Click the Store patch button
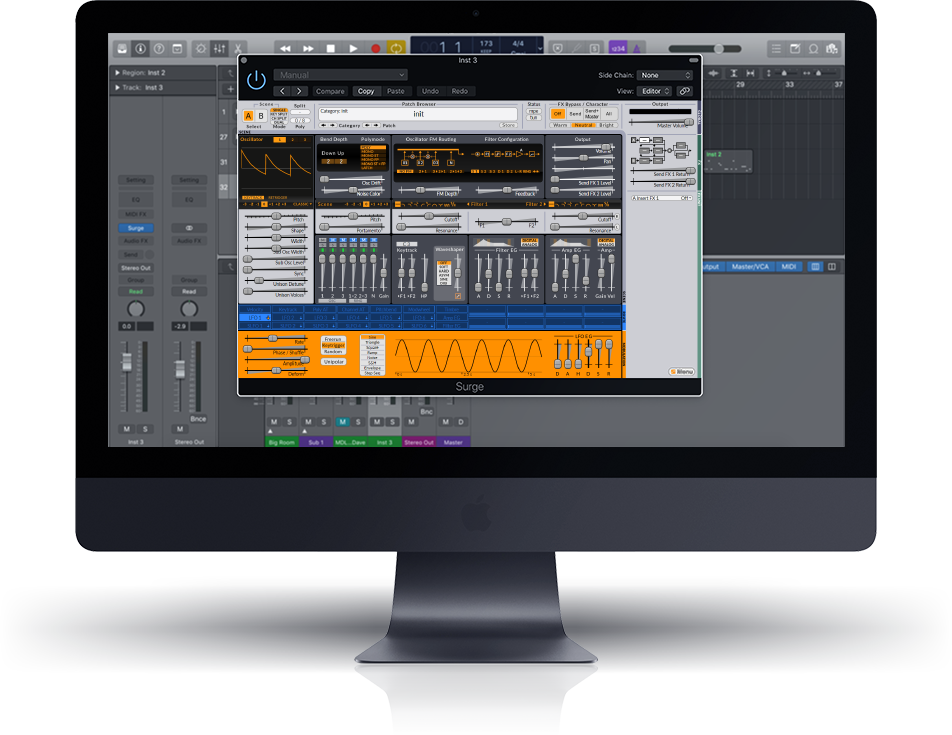Viewport: 952px width, 735px height. pyautogui.click(x=508, y=125)
